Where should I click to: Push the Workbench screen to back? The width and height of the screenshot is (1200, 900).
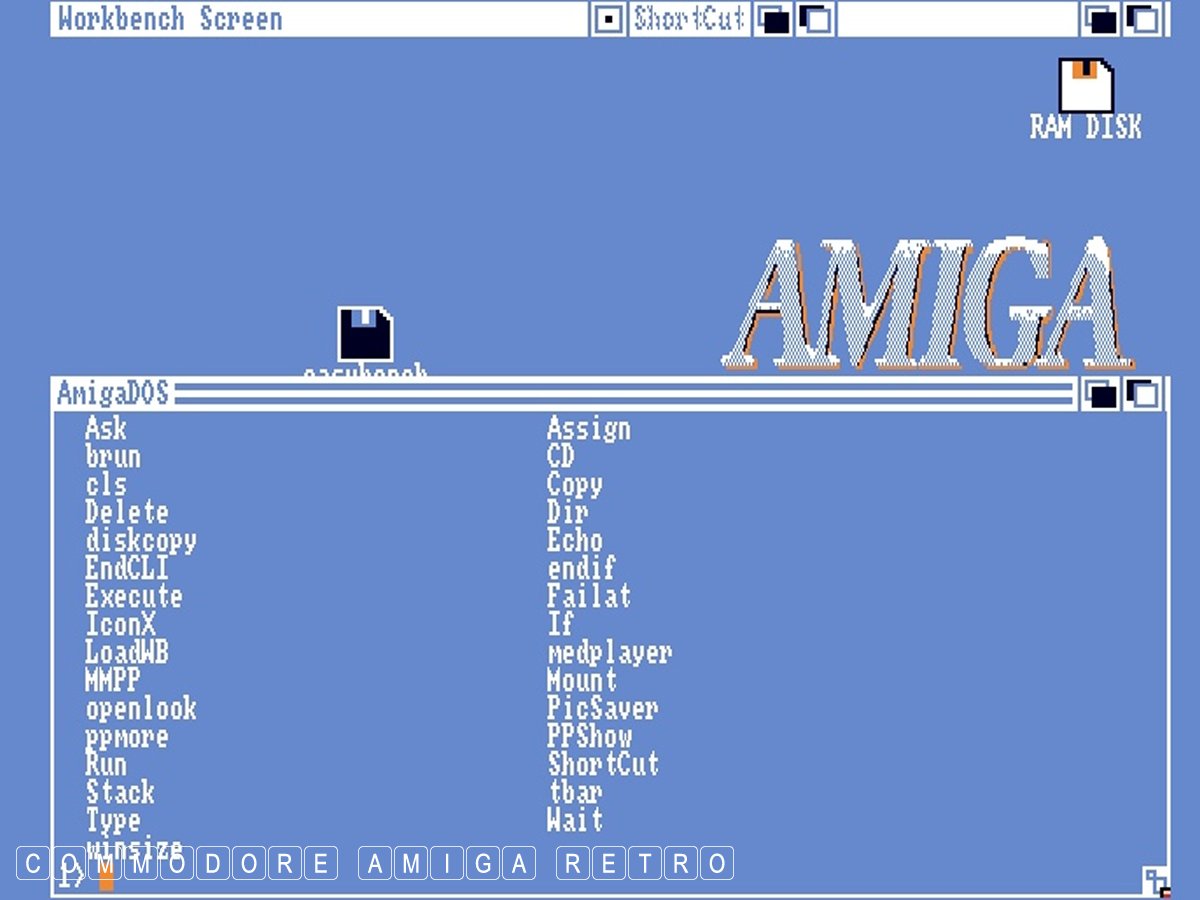pos(1101,19)
